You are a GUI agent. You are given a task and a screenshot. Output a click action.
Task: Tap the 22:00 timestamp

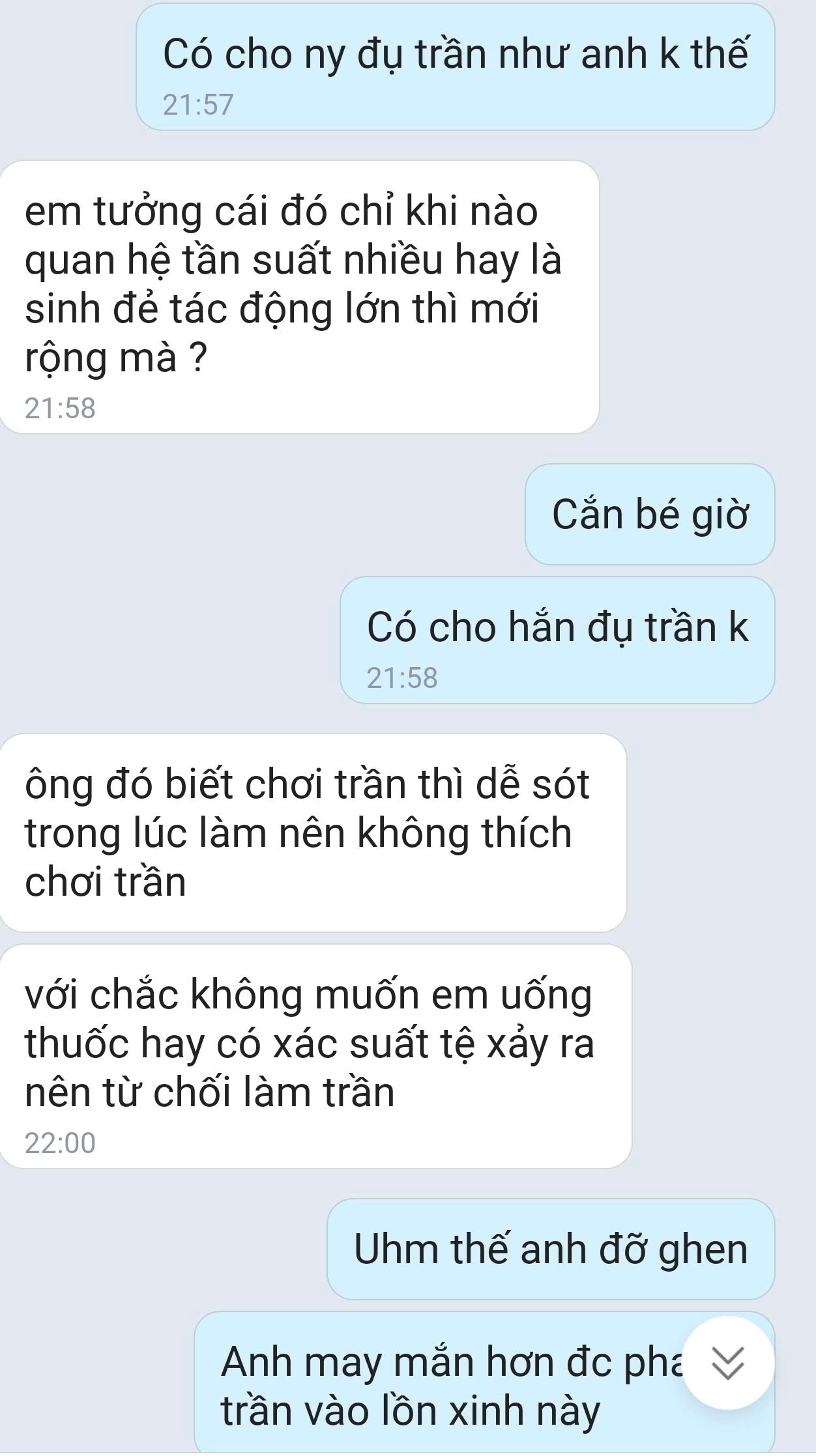60,1143
